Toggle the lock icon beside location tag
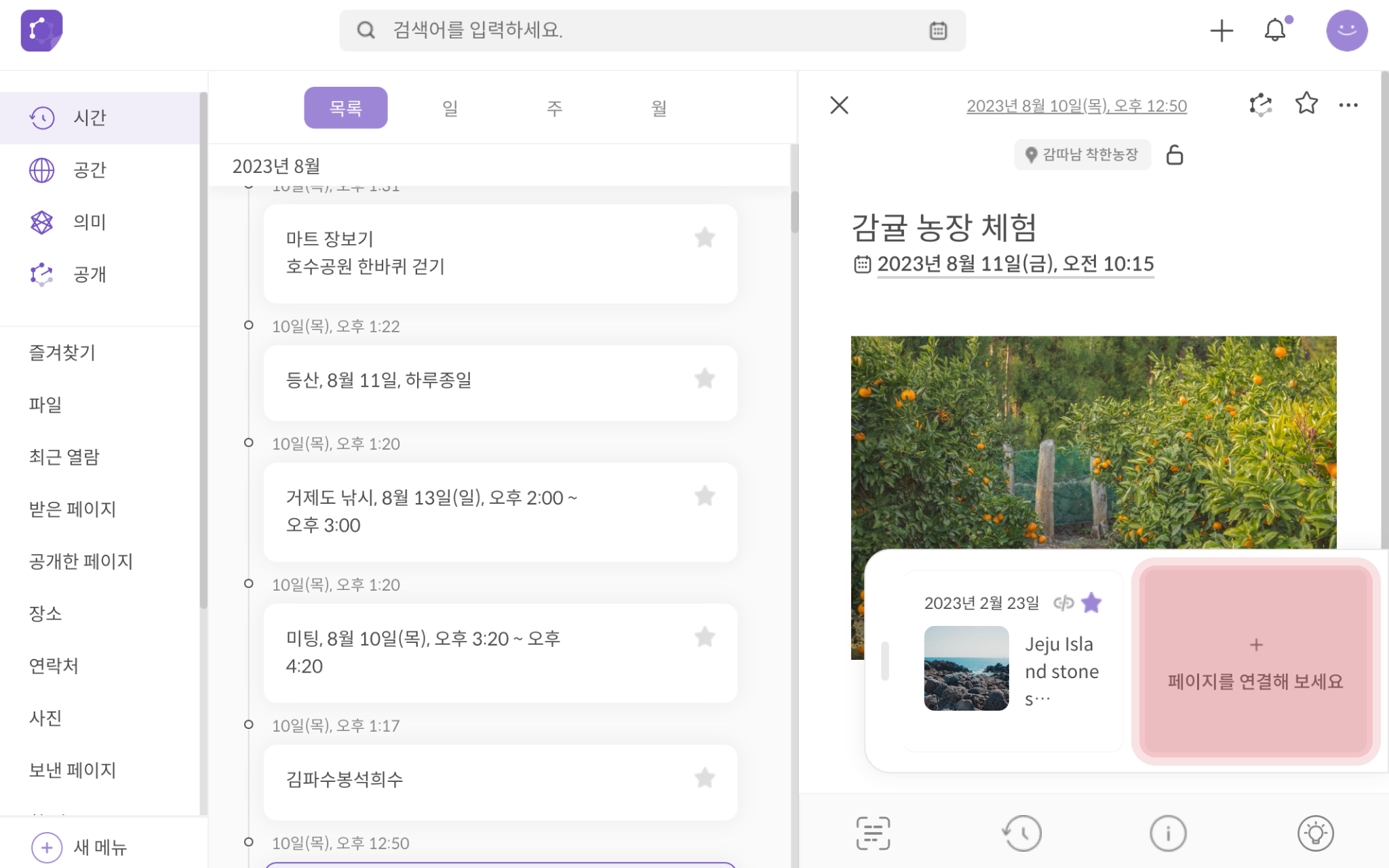The width and height of the screenshot is (1389, 868). pyautogui.click(x=1175, y=155)
